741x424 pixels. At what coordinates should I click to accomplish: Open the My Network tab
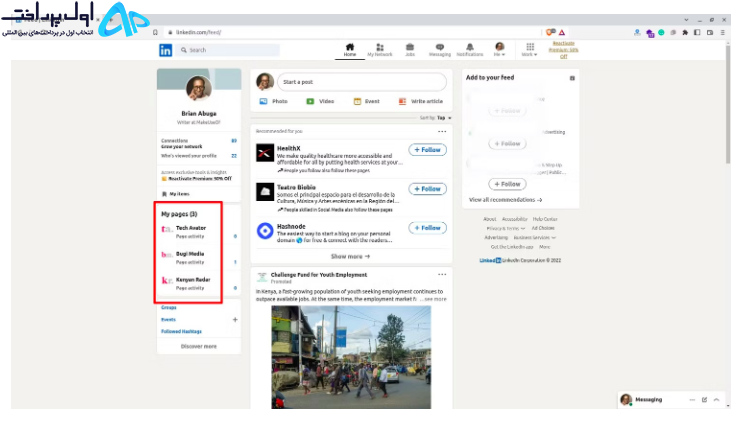380,50
